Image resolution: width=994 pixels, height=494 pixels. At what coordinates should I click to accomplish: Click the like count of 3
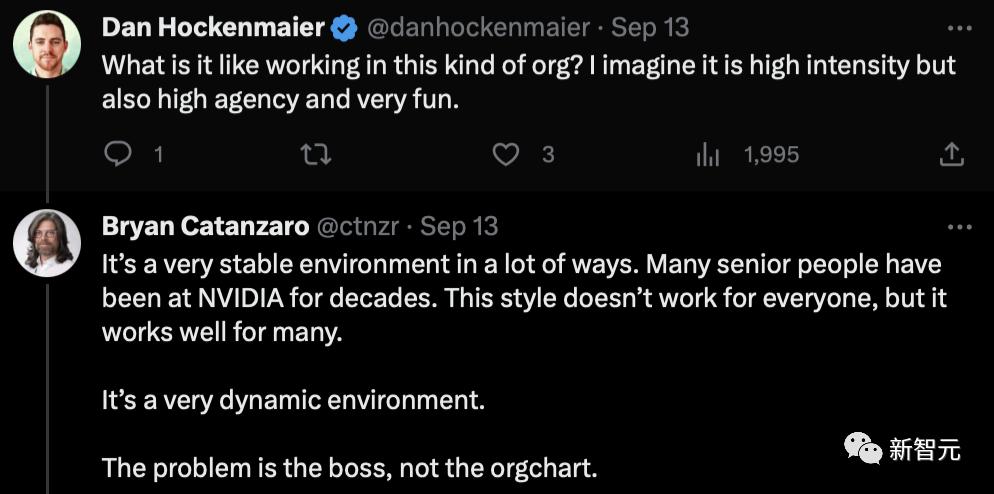[x=548, y=155]
